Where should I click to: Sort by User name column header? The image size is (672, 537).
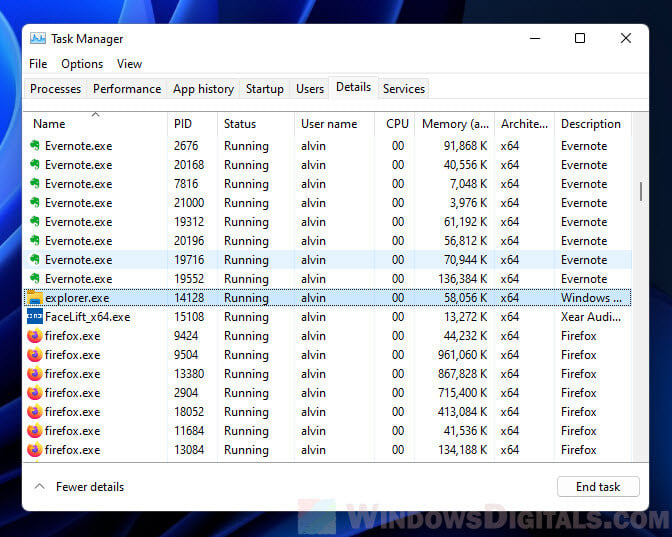click(334, 124)
